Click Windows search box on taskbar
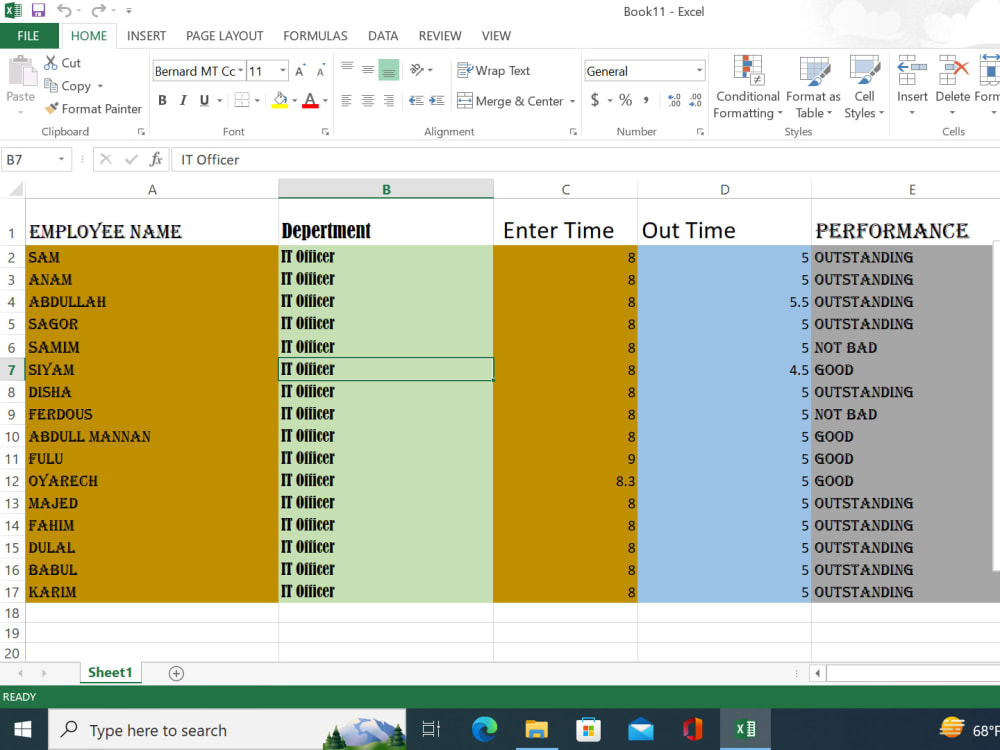The width and height of the screenshot is (1000, 750). 227,730
